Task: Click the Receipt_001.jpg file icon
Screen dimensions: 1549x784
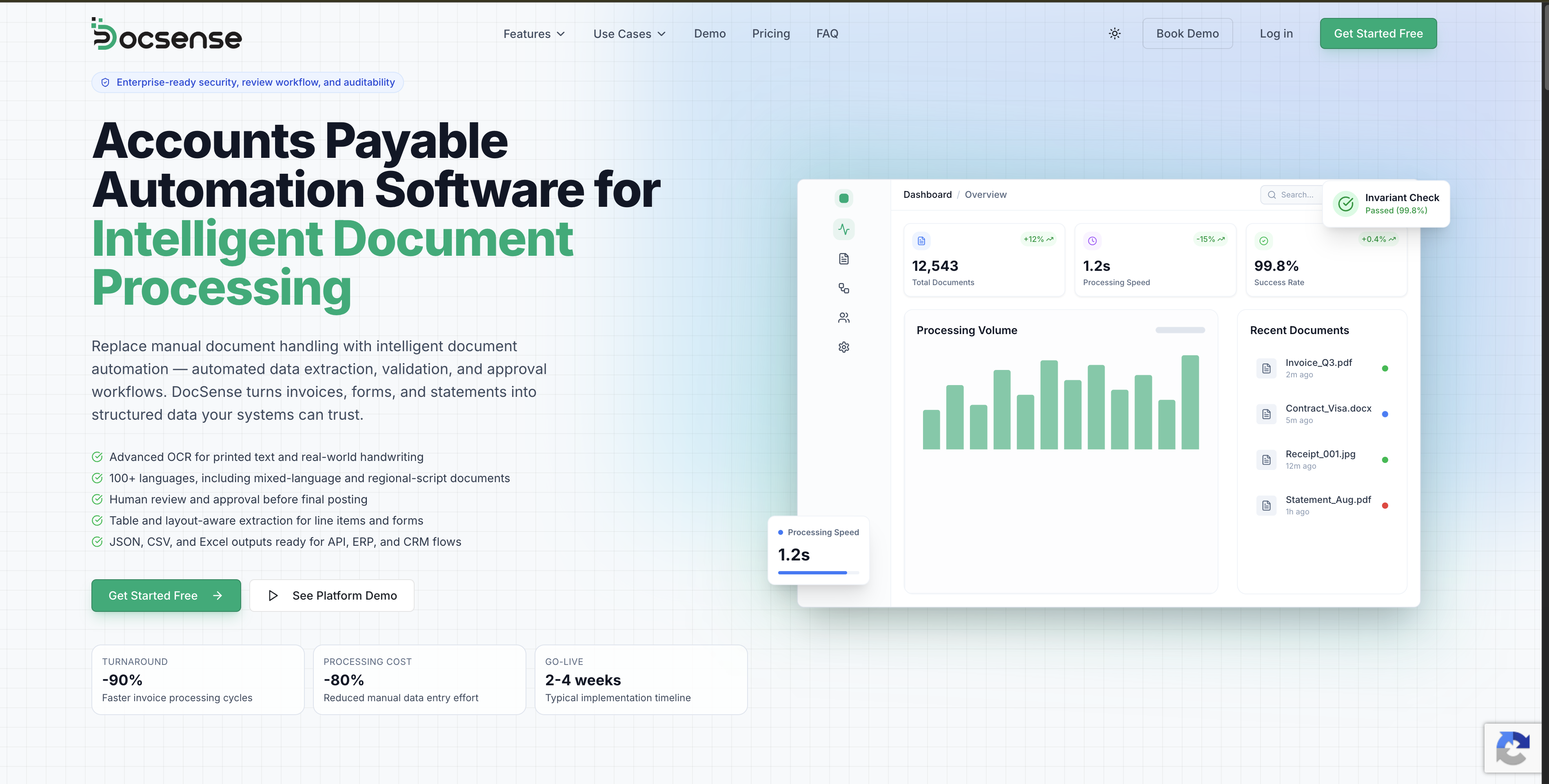Action: pyautogui.click(x=1266, y=460)
